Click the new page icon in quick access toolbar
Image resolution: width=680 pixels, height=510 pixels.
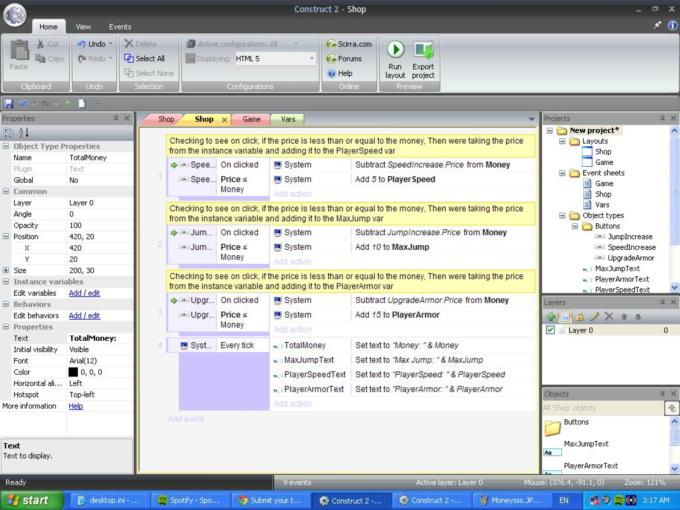point(82,103)
